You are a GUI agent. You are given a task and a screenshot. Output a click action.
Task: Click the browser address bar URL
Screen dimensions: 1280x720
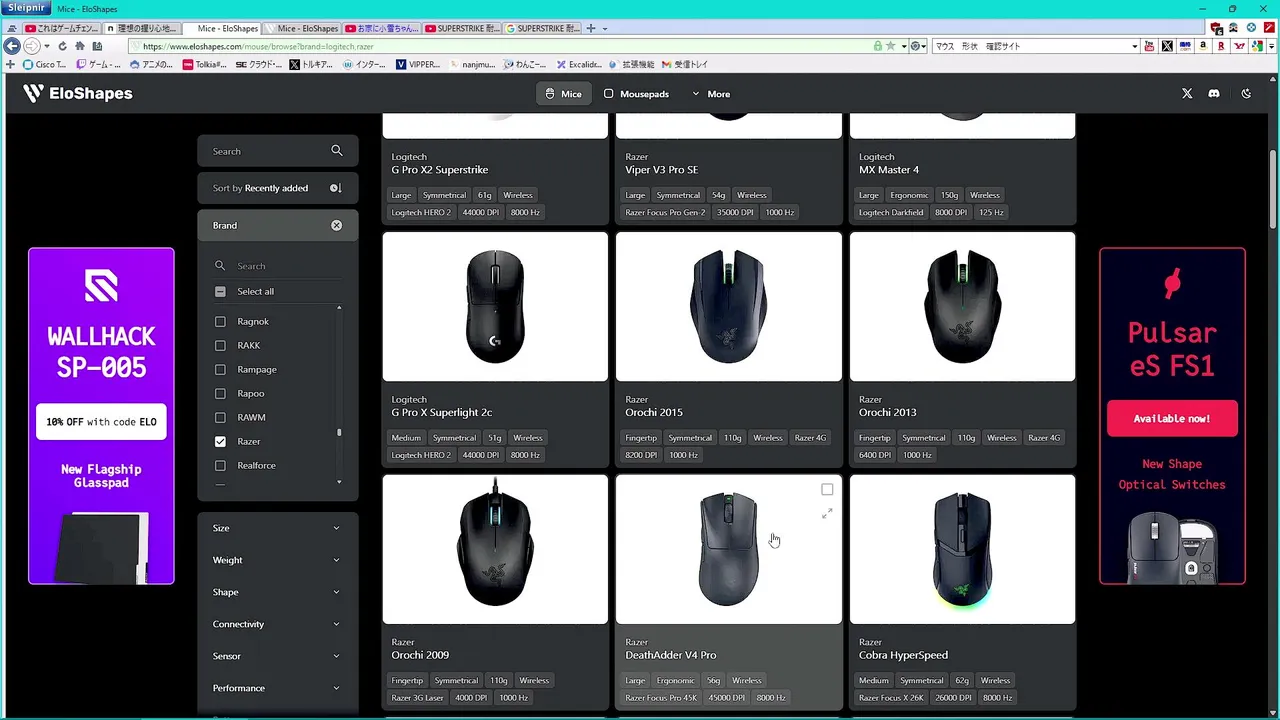[x=258, y=46]
